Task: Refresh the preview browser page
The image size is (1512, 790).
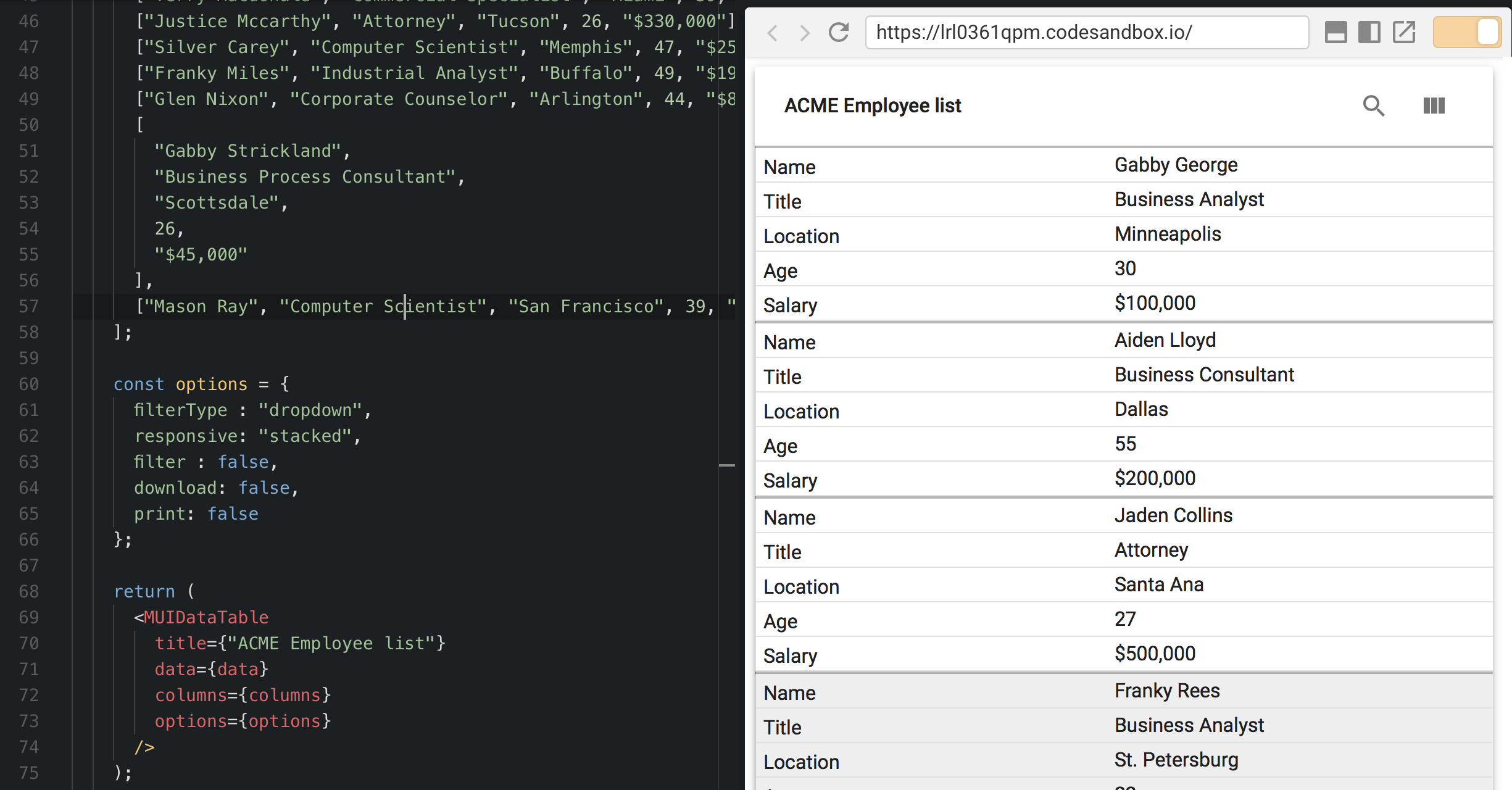Action: [839, 32]
